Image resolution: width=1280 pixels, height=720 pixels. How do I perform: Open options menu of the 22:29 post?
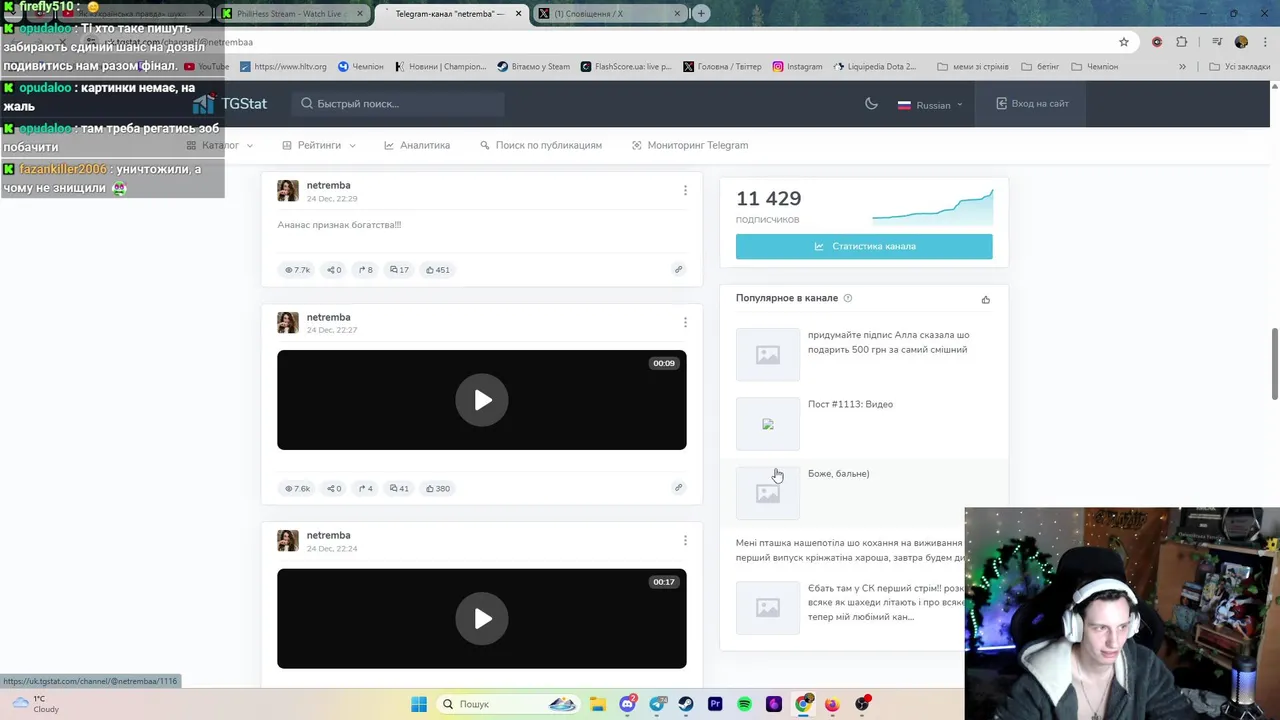tap(685, 190)
